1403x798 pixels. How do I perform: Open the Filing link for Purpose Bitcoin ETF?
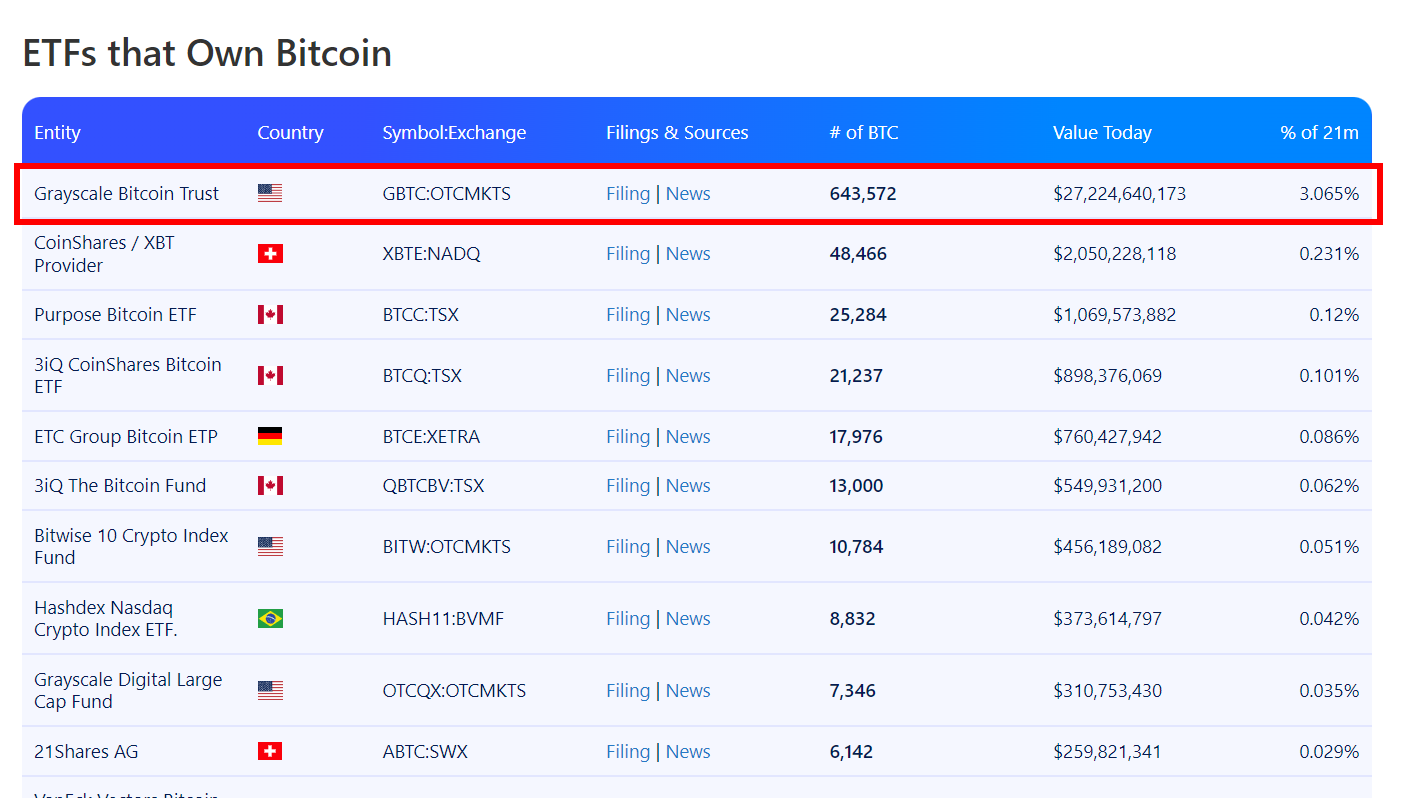point(628,315)
